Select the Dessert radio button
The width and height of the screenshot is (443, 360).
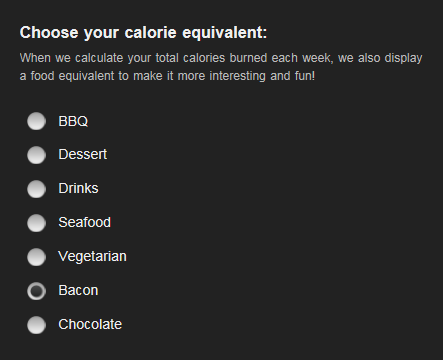click(36, 155)
